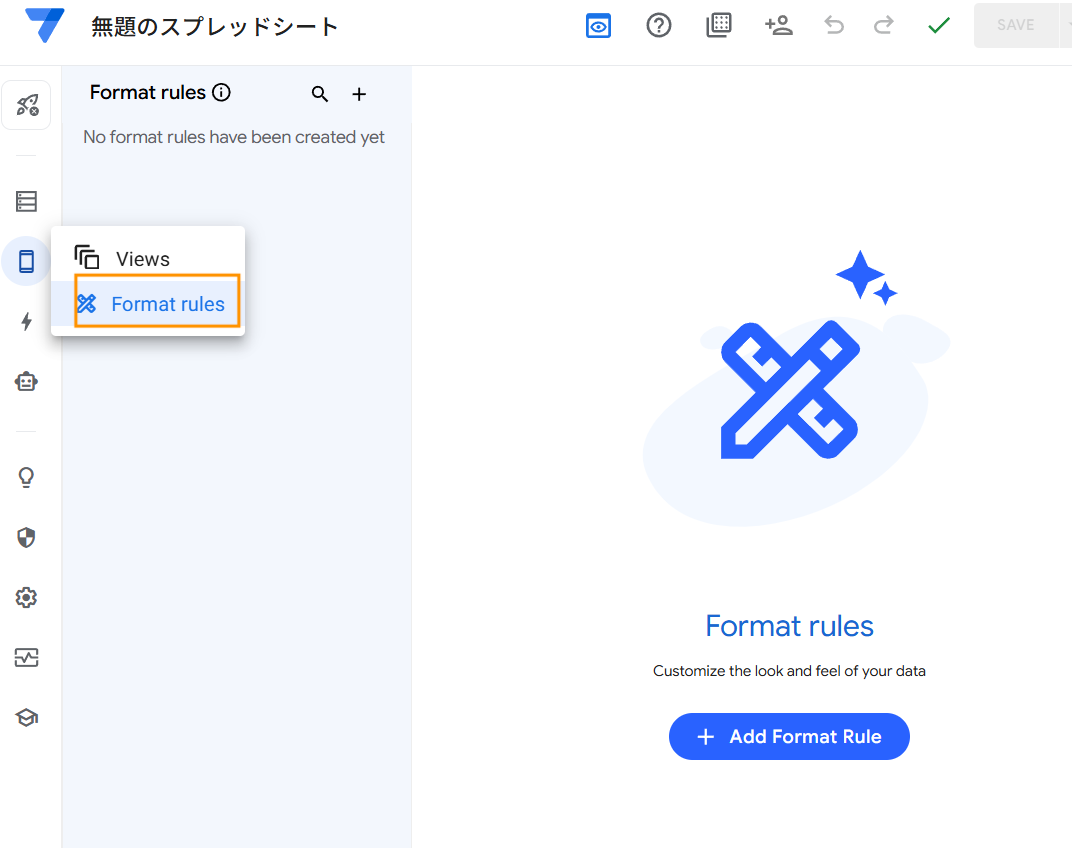Expand the dropdown arrow beside SAVE
The image size is (1072, 848).
coord(1065,26)
